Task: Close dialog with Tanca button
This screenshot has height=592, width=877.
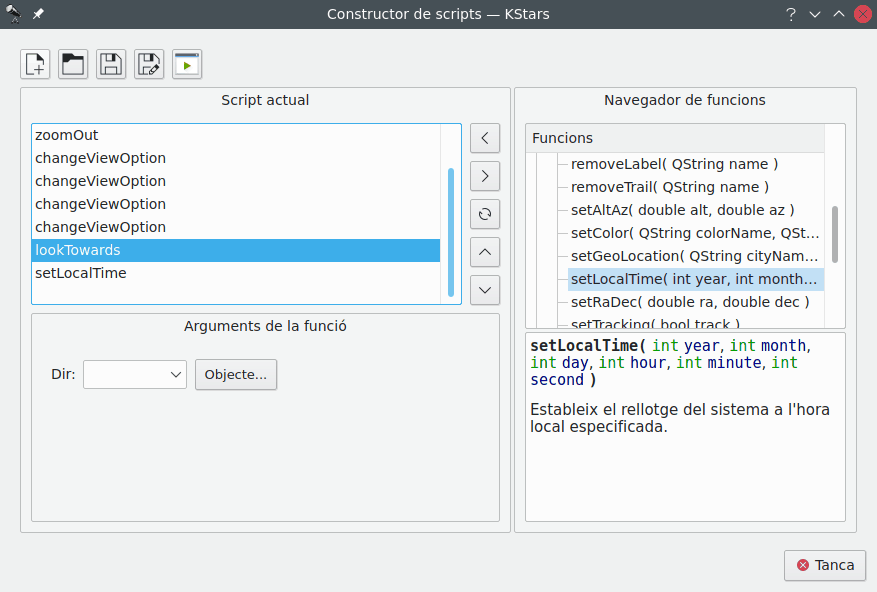Action: click(825, 565)
